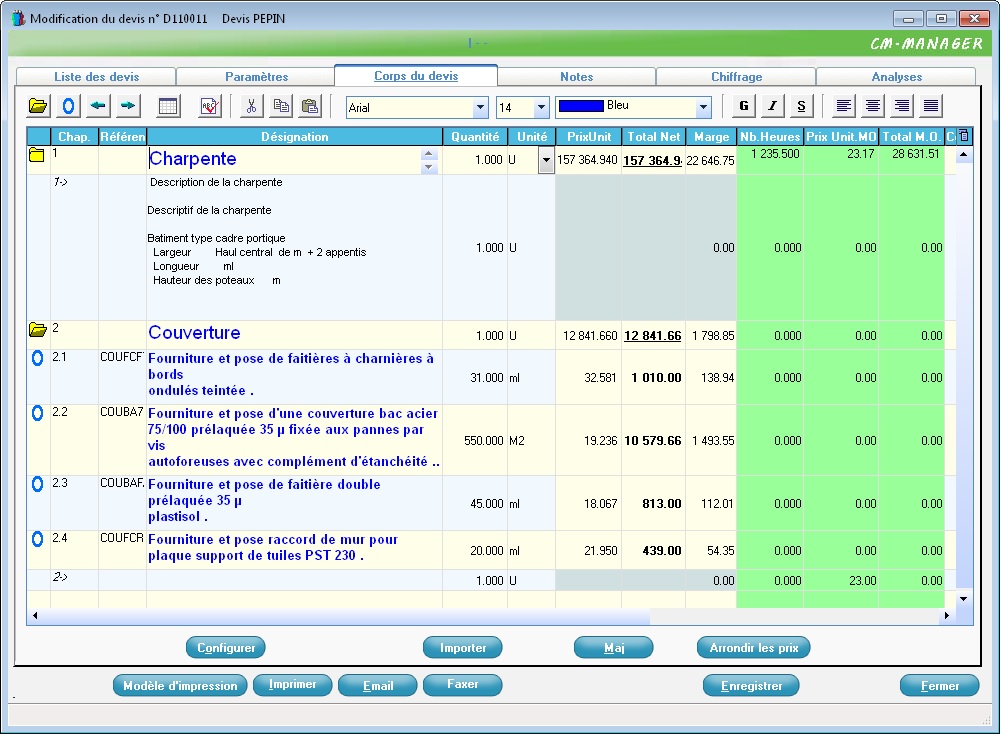Click the scissors cut icon

pyautogui.click(x=252, y=106)
